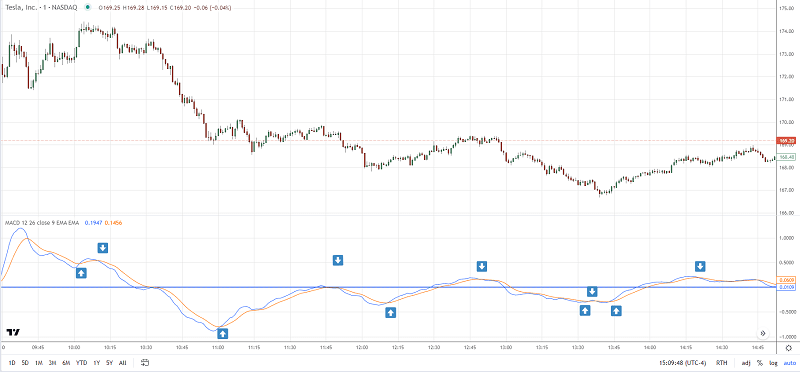
Task: Click the green market status dot
Action: (89, 8)
